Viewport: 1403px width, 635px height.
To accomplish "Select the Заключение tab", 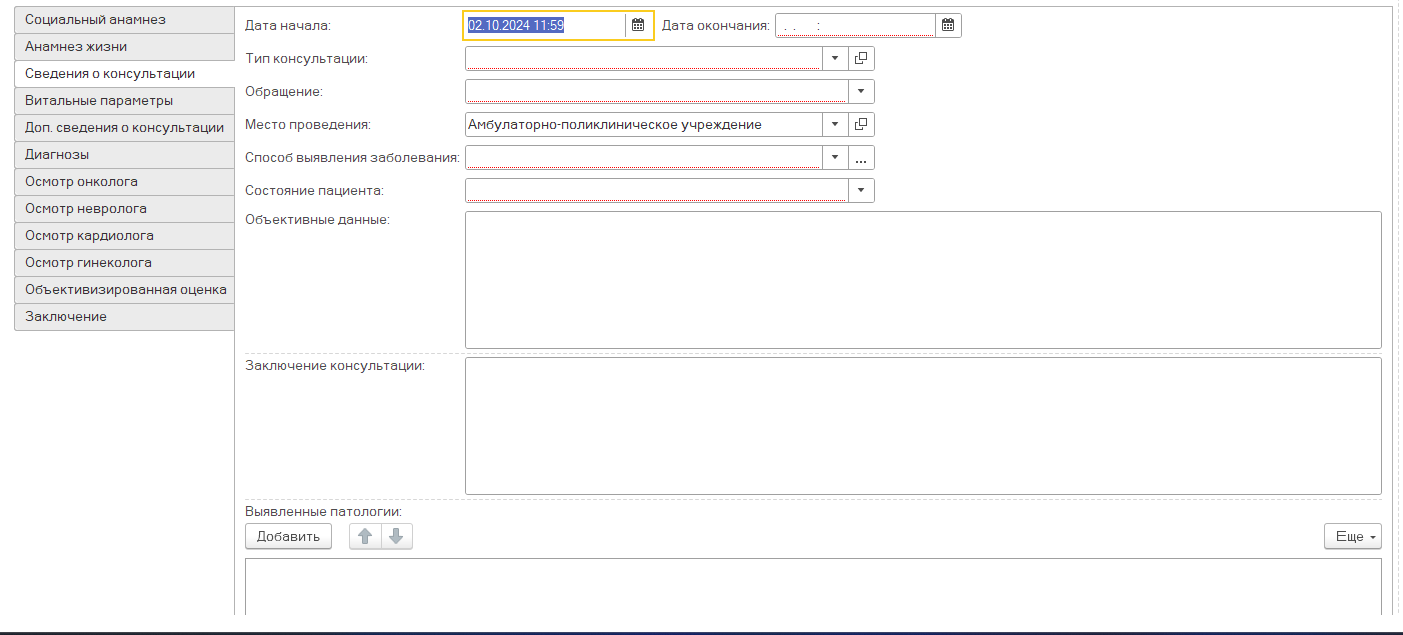I will coord(124,317).
